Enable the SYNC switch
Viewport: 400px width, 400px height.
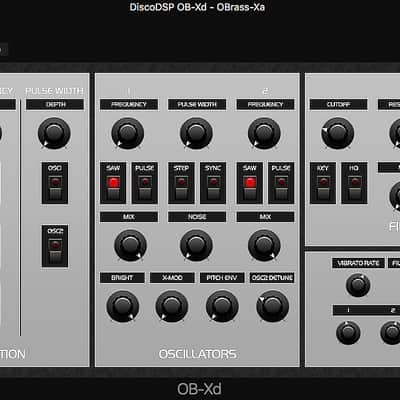[x=213, y=183]
